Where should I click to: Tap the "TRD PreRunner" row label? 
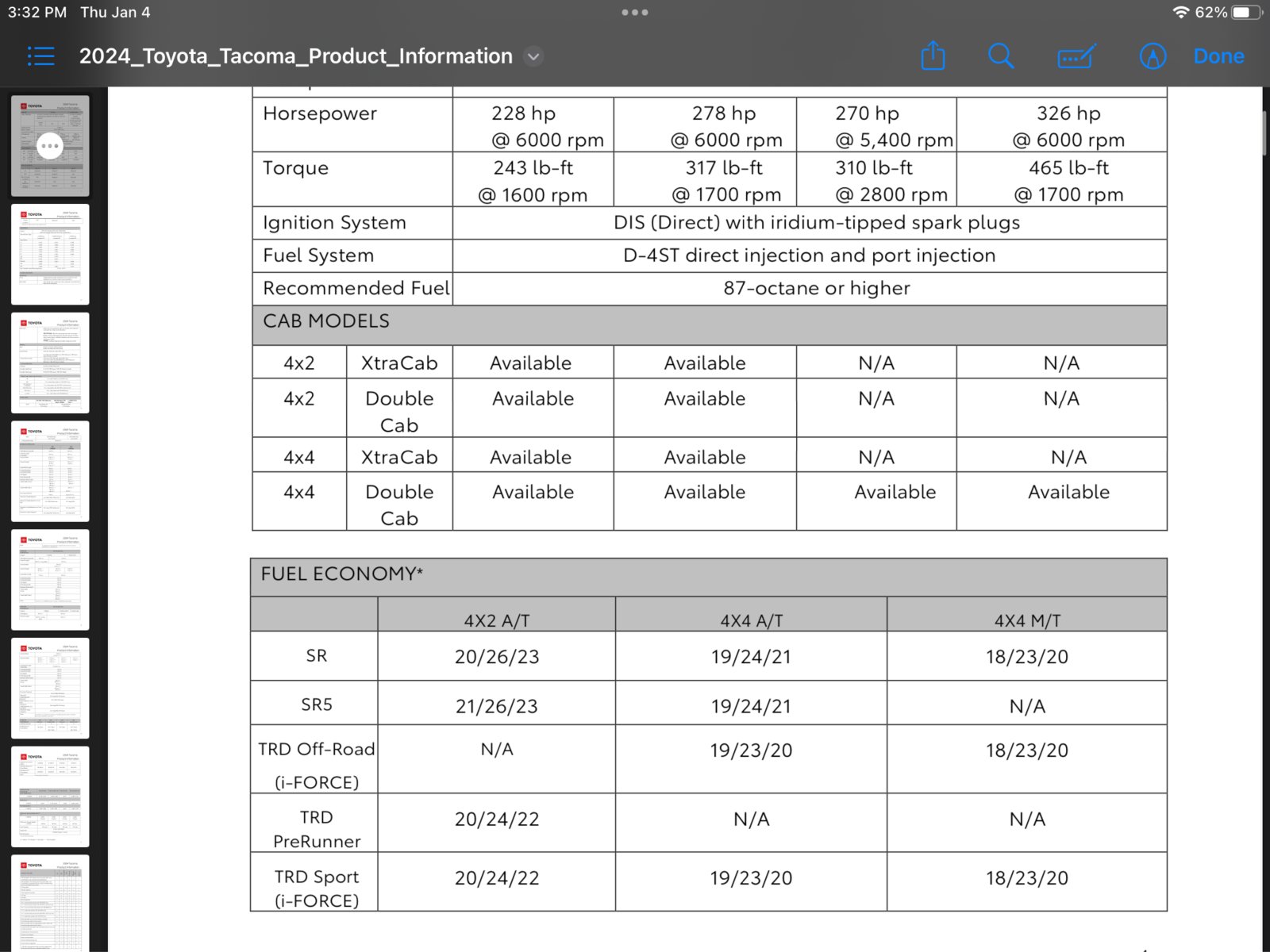(x=317, y=829)
